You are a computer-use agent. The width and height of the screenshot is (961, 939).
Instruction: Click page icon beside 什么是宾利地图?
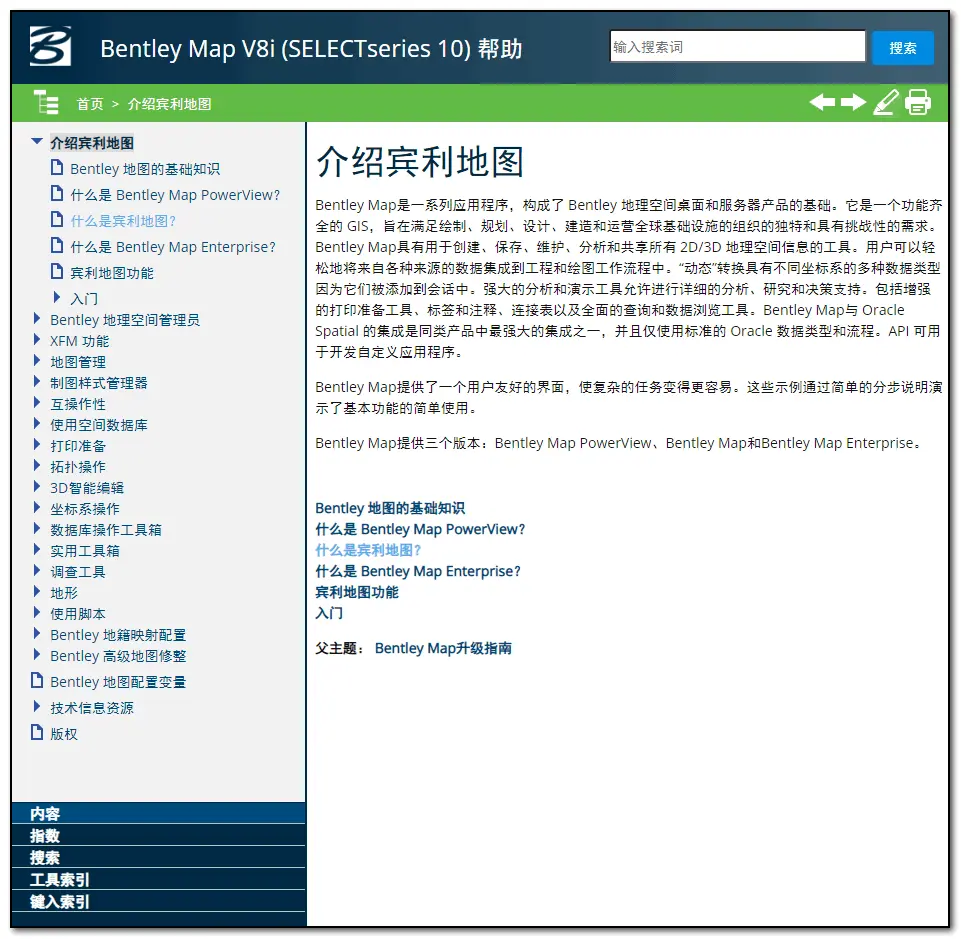[x=56, y=219]
